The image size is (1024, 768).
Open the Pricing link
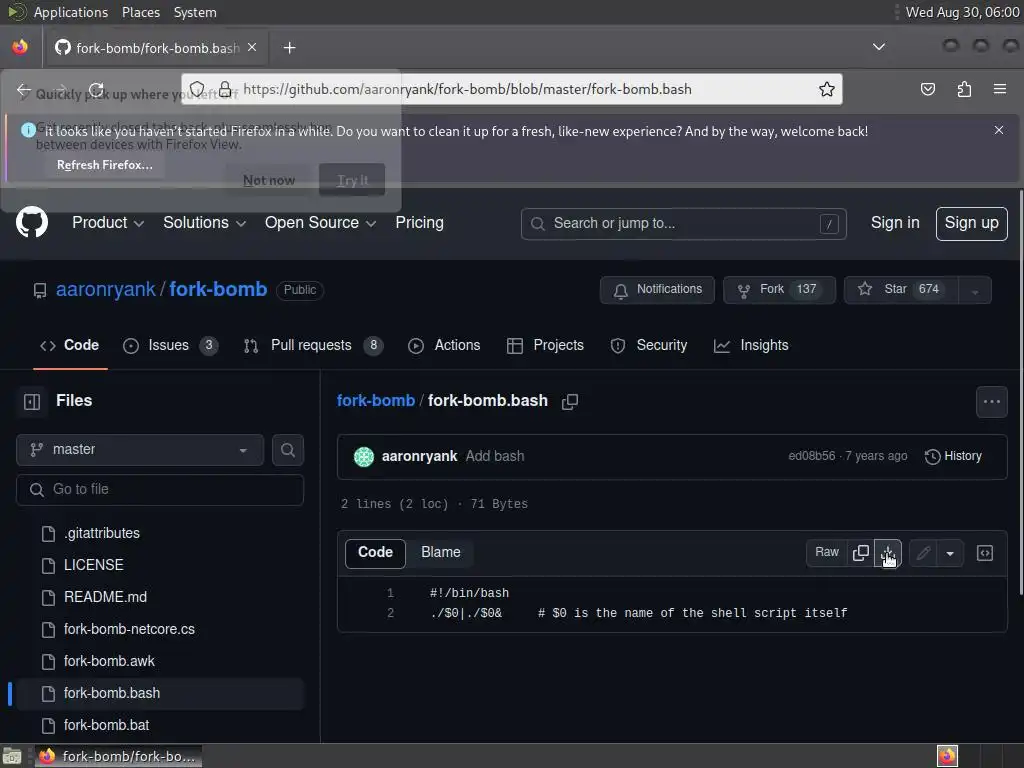[419, 223]
